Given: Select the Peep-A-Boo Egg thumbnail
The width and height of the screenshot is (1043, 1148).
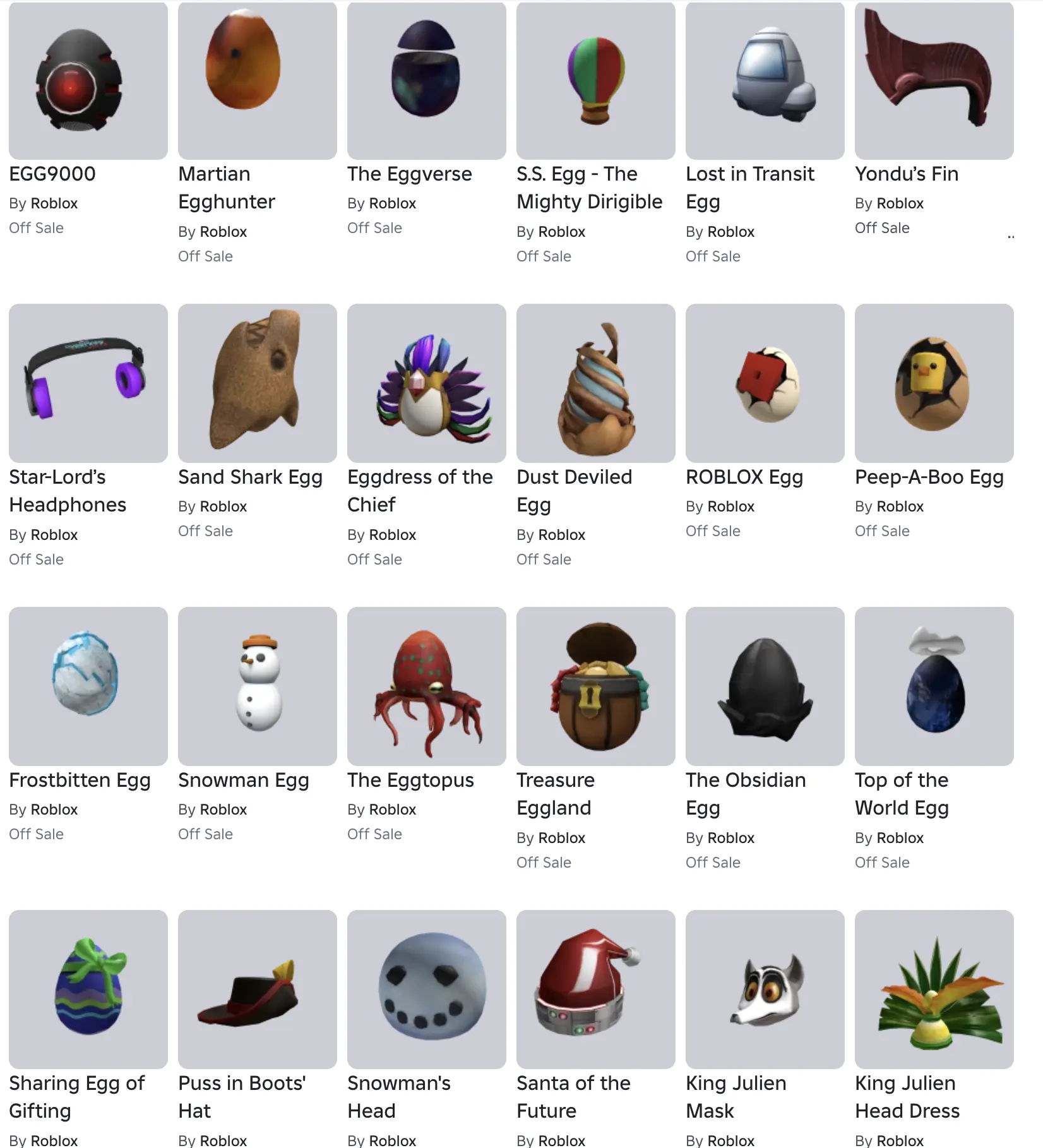Looking at the screenshot, I should tap(934, 383).
